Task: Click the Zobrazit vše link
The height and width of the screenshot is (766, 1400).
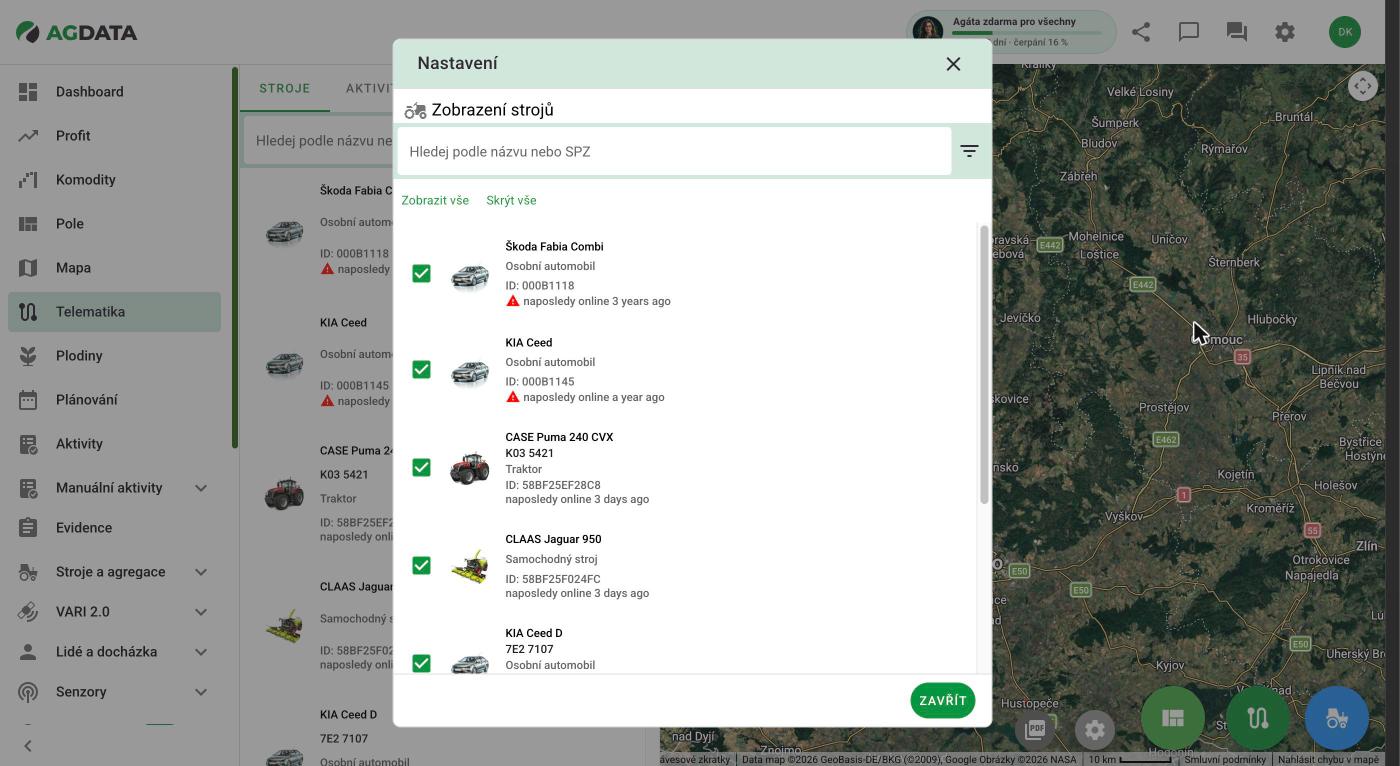Action: (x=435, y=200)
